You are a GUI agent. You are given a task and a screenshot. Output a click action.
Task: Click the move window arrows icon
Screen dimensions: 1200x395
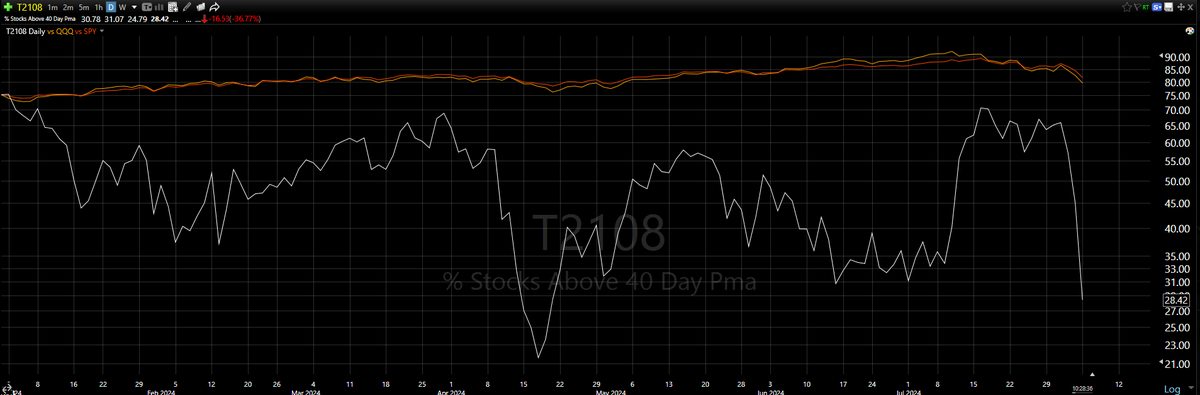pyautogui.click(x=1181, y=7)
